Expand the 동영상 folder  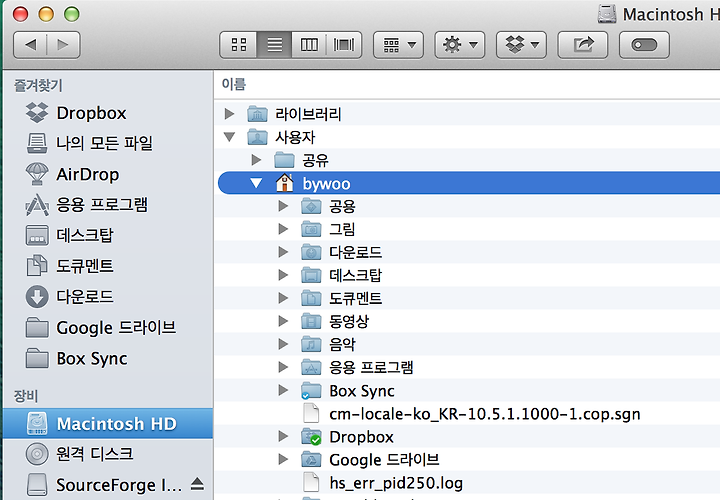click(283, 321)
